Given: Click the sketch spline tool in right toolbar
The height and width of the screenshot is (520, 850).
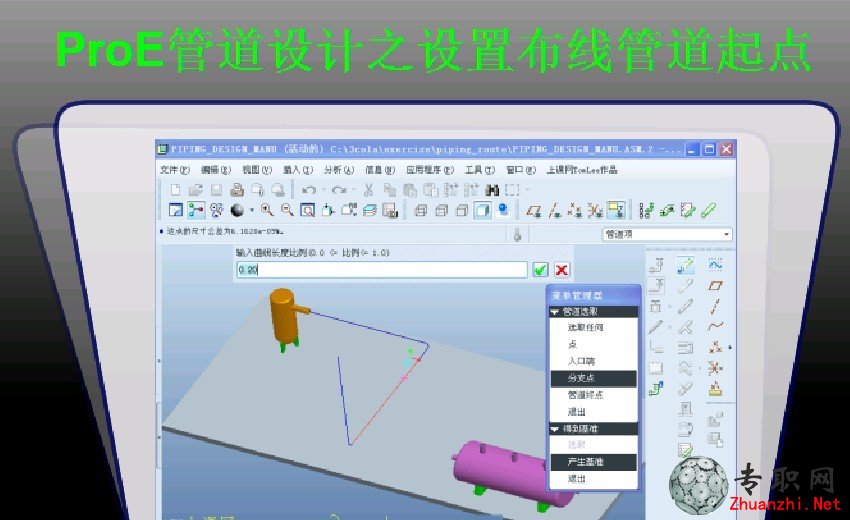Looking at the screenshot, I should click(716, 264).
